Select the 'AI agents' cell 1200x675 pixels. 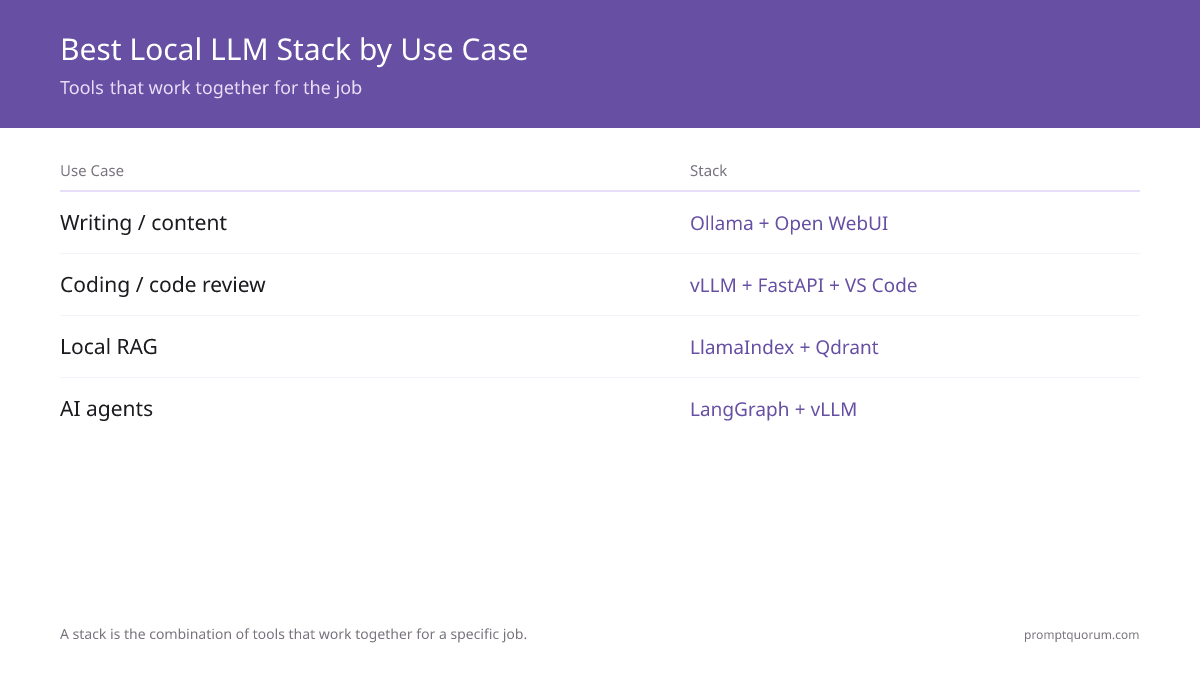106,409
